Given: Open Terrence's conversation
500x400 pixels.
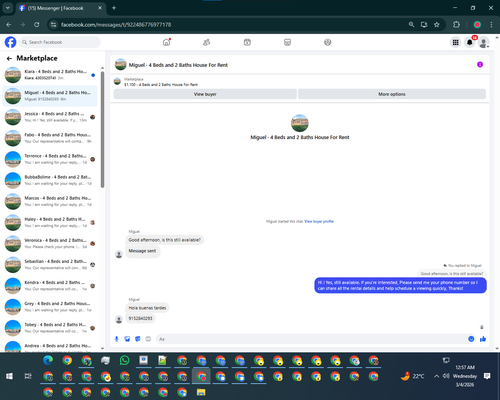Looking at the screenshot, I should (50, 159).
